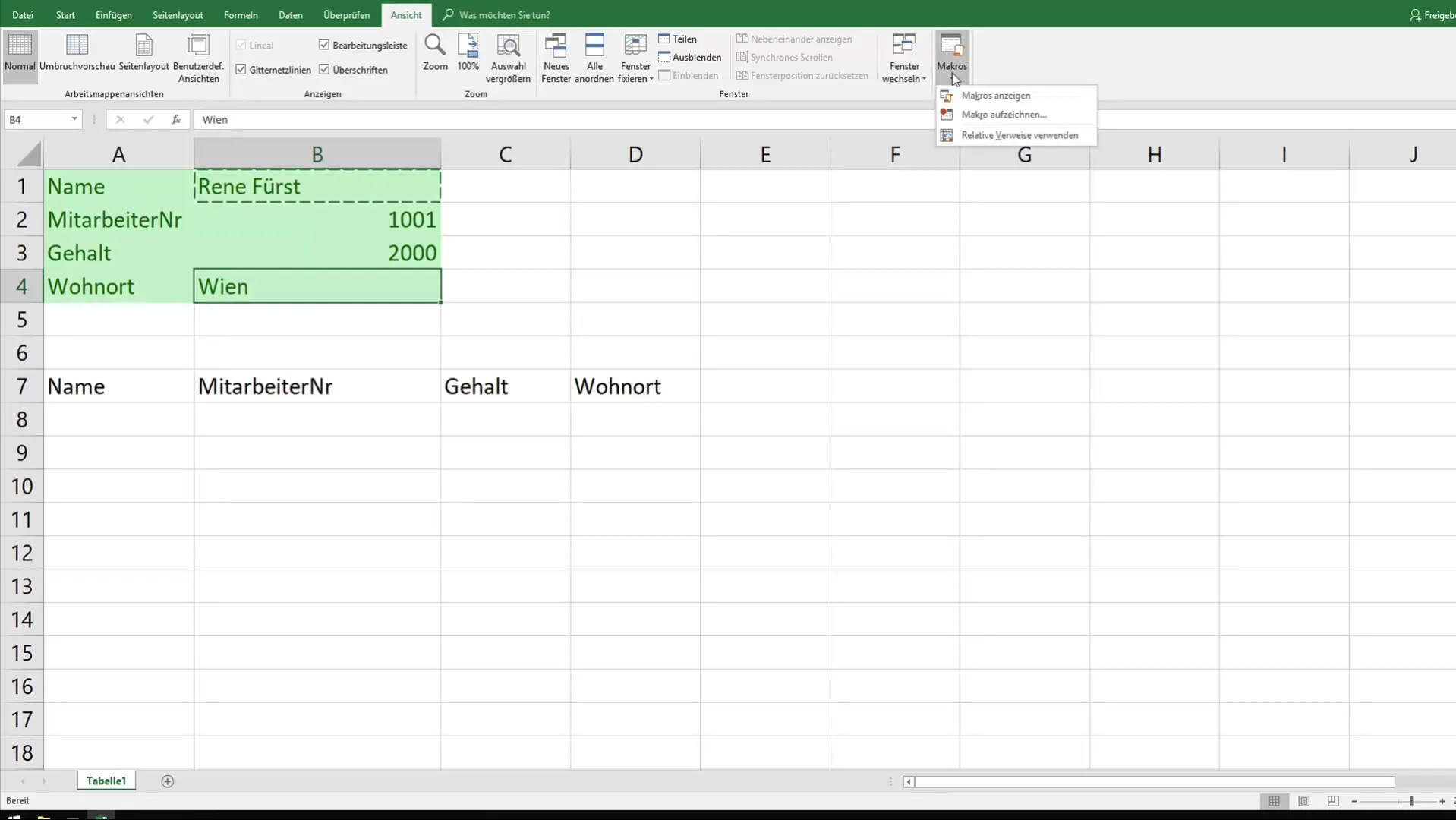1456x820 pixels.
Task: Switch to page break preview status icon
Action: 1333,801
